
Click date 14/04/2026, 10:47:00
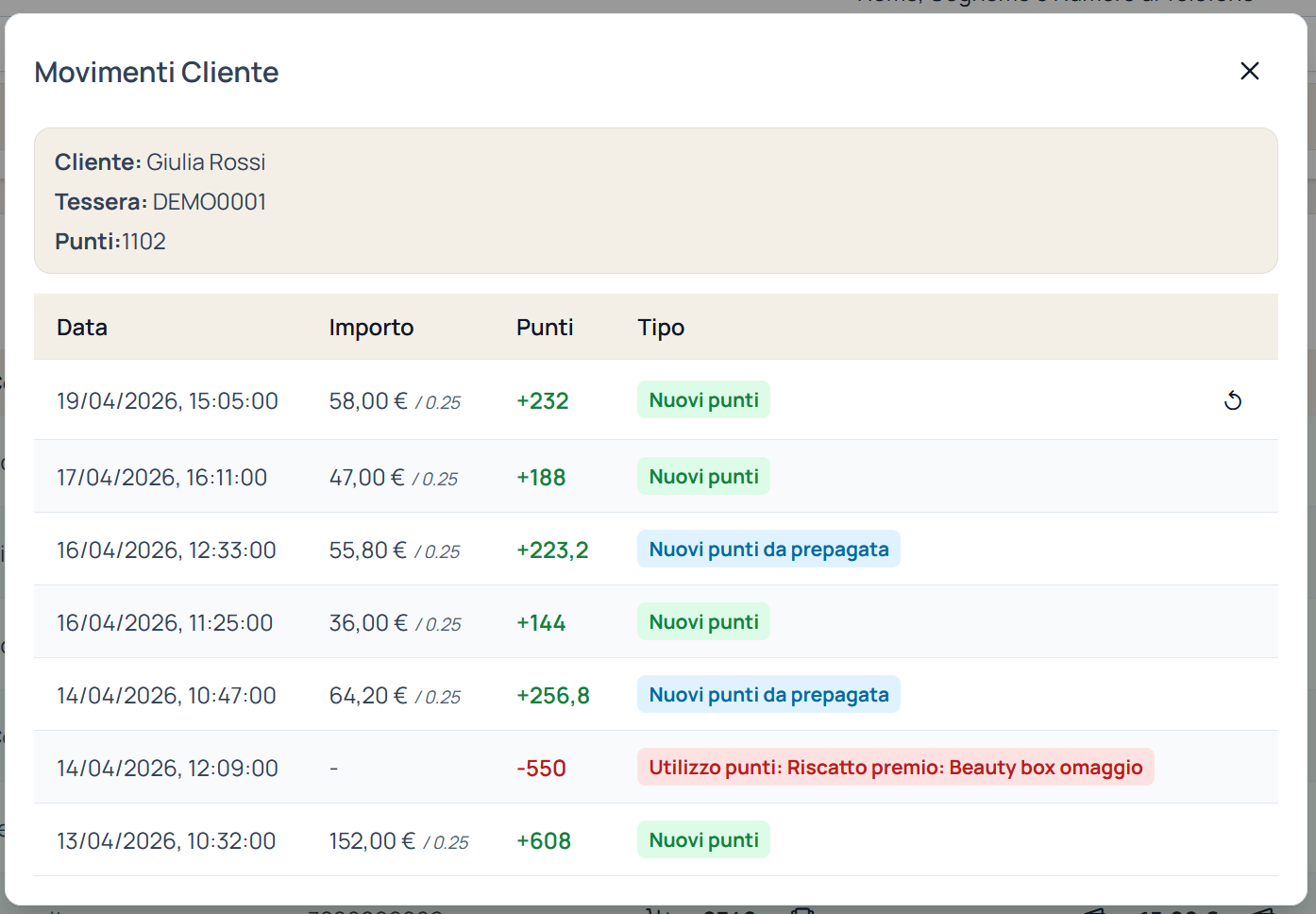pos(166,695)
